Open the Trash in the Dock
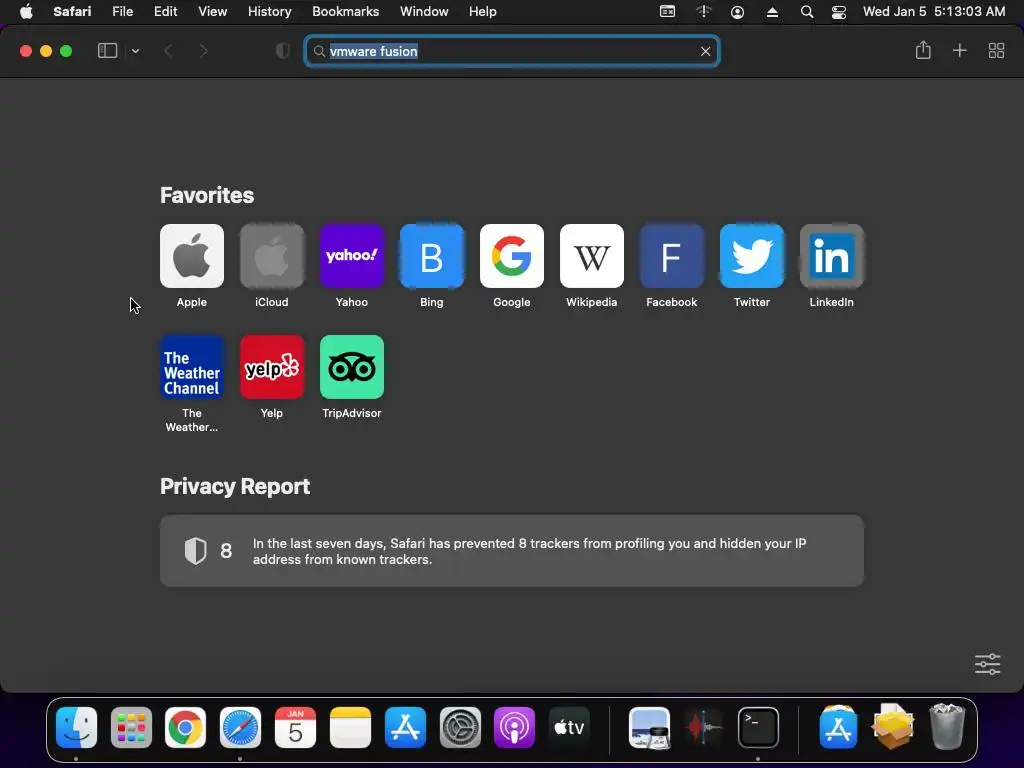The width and height of the screenshot is (1024, 768). pyautogui.click(x=947, y=726)
